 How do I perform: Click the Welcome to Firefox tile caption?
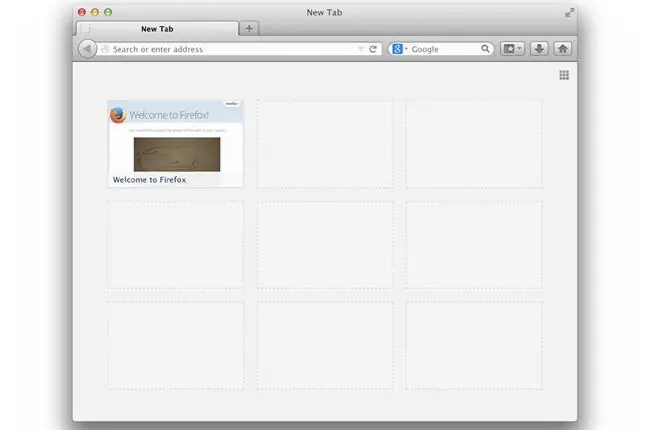click(149, 180)
